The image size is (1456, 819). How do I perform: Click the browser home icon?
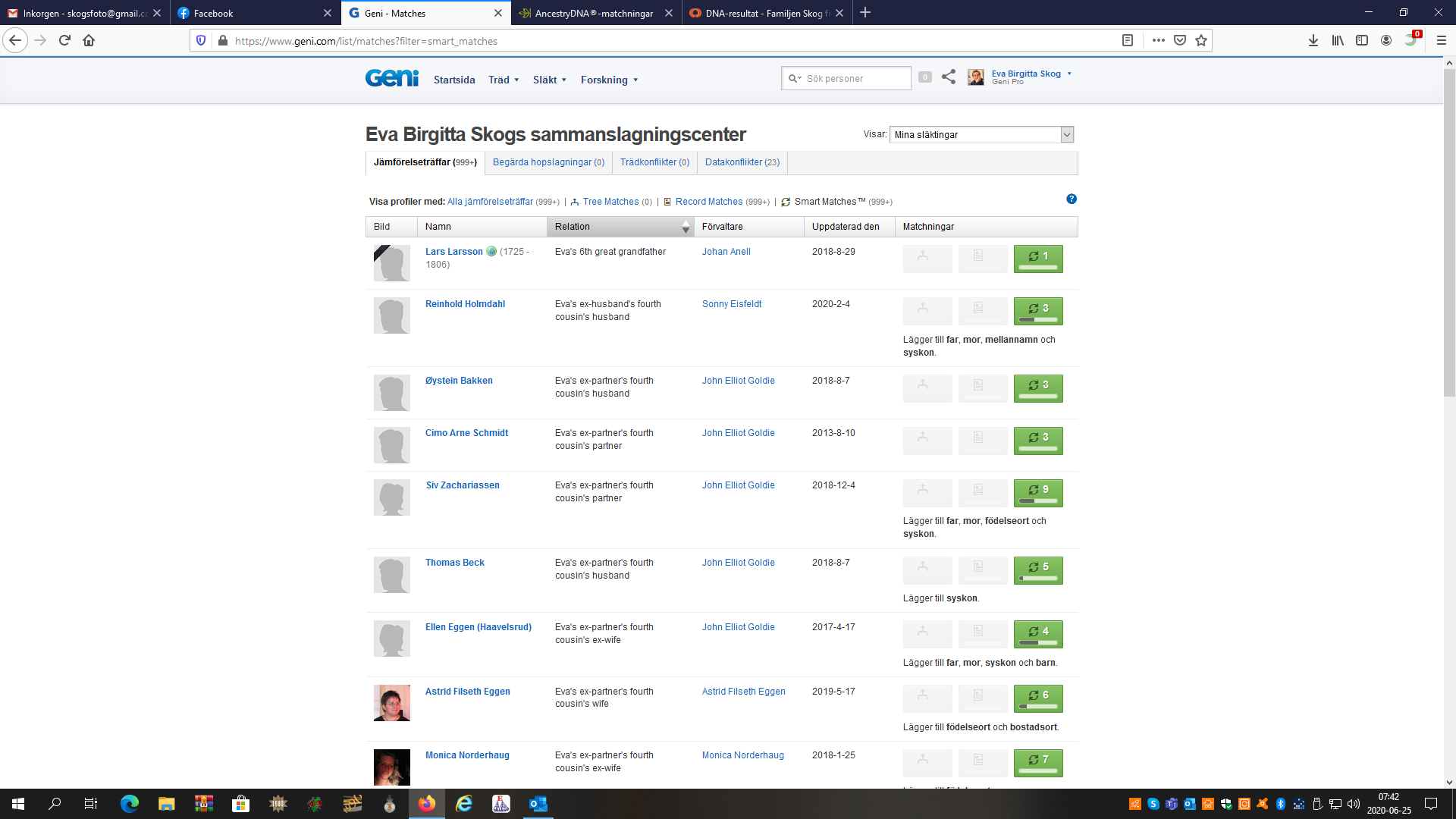(89, 40)
